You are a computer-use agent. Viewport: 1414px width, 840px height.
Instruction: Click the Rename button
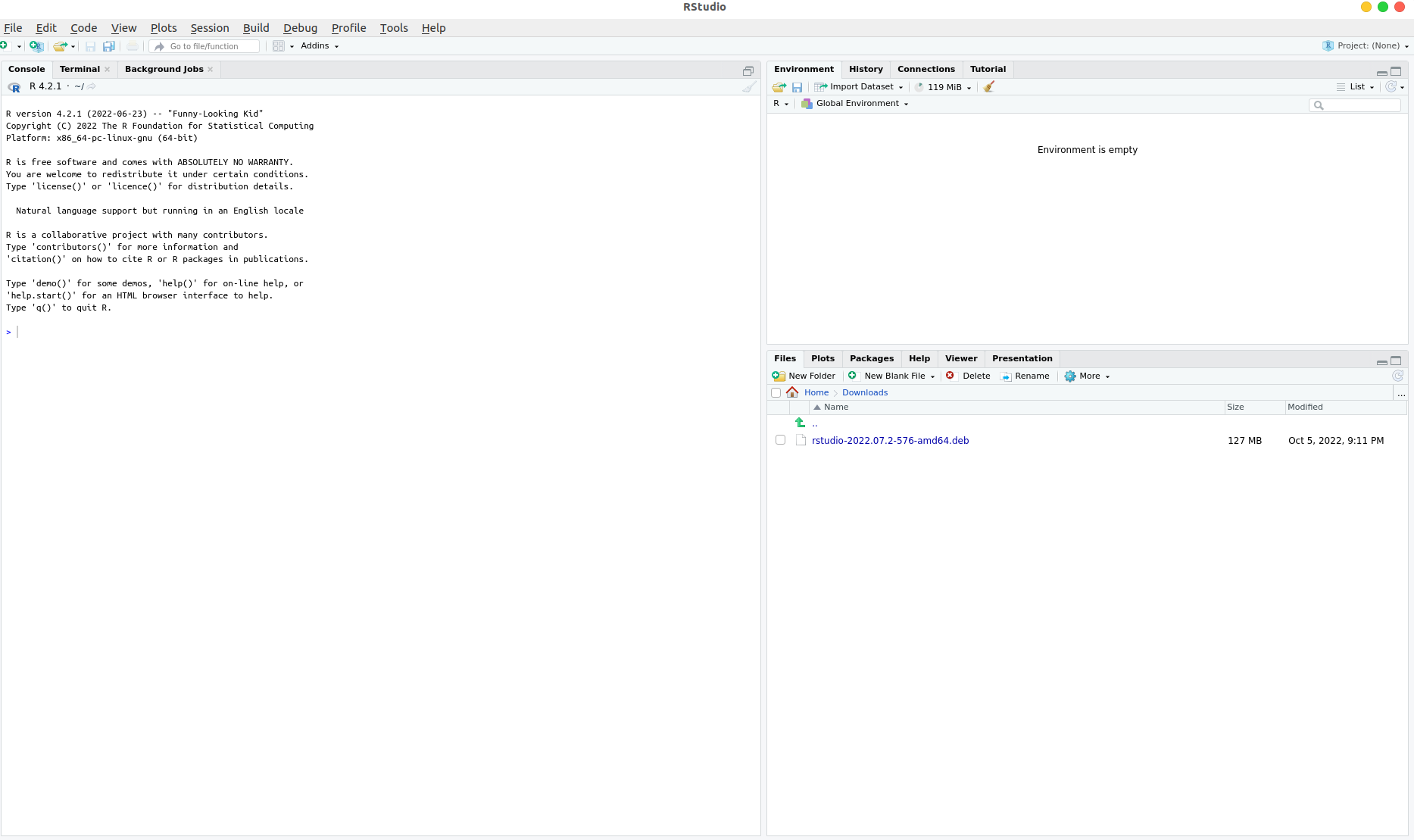pyautogui.click(x=1025, y=376)
